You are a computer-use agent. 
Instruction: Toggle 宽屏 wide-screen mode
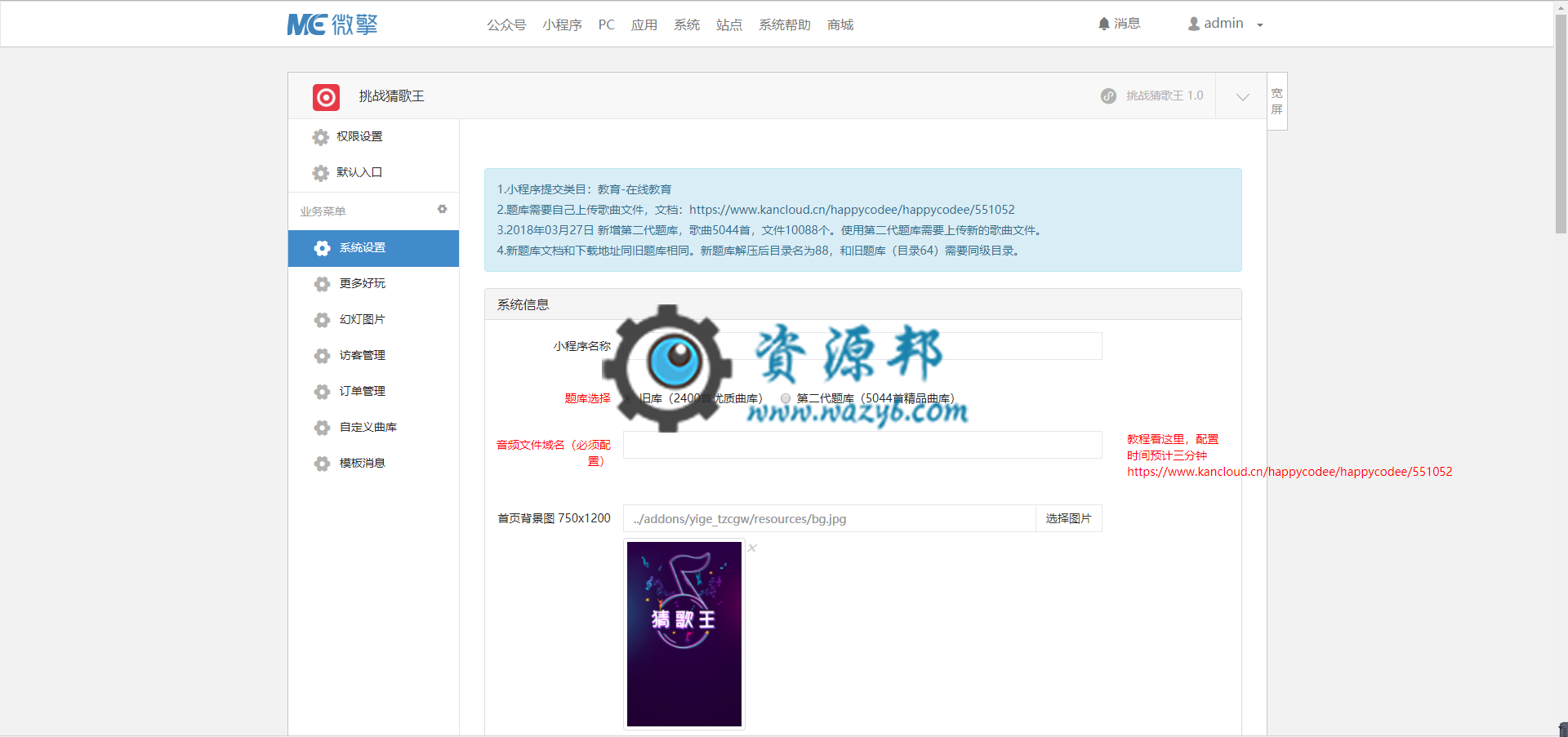click(x=1277, y=101)
